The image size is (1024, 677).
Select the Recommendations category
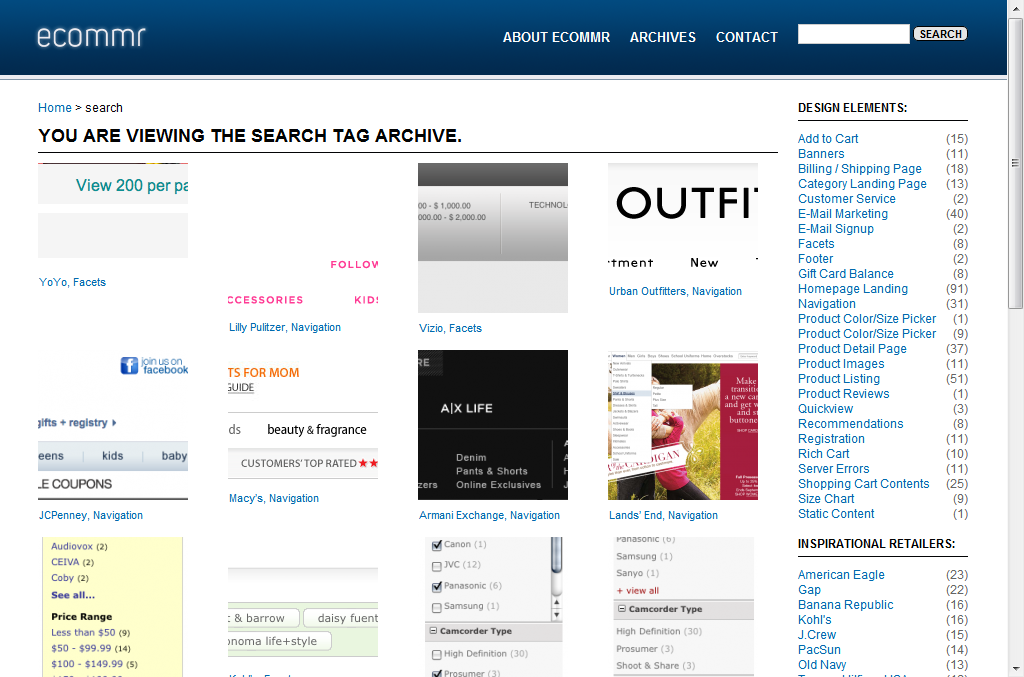pyautogui.click(x=850, y=424)
